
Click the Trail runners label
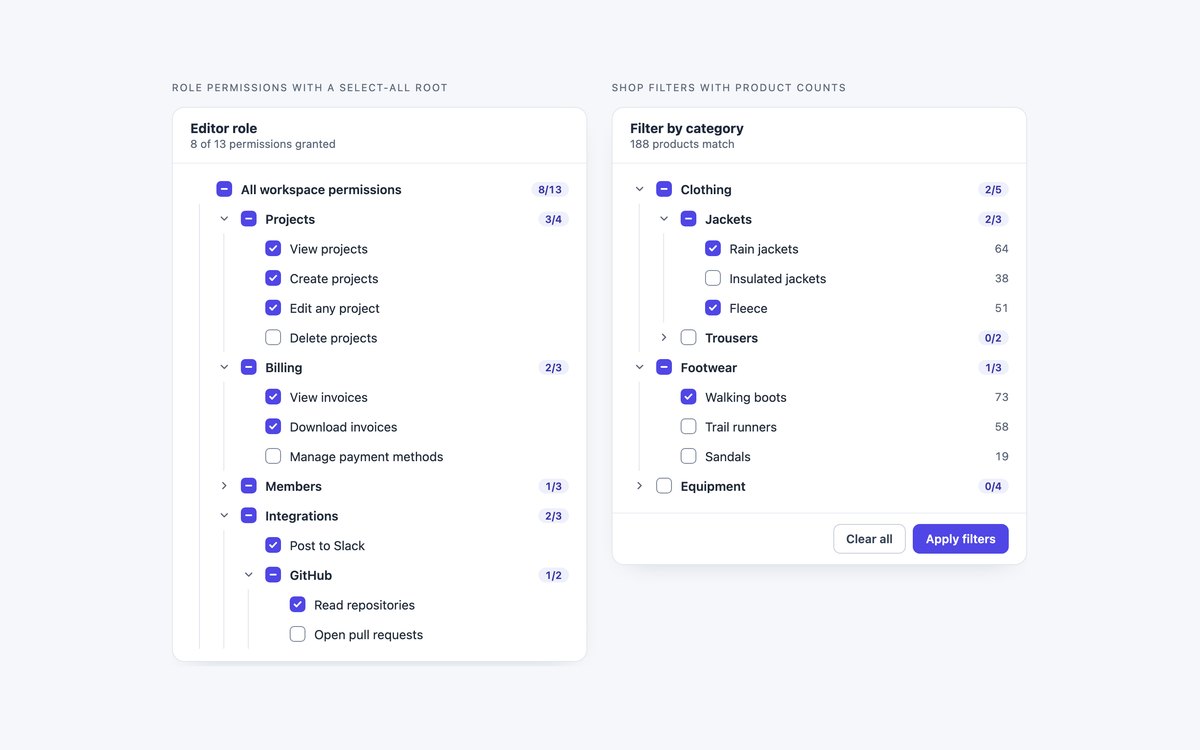tap(740, 427)
